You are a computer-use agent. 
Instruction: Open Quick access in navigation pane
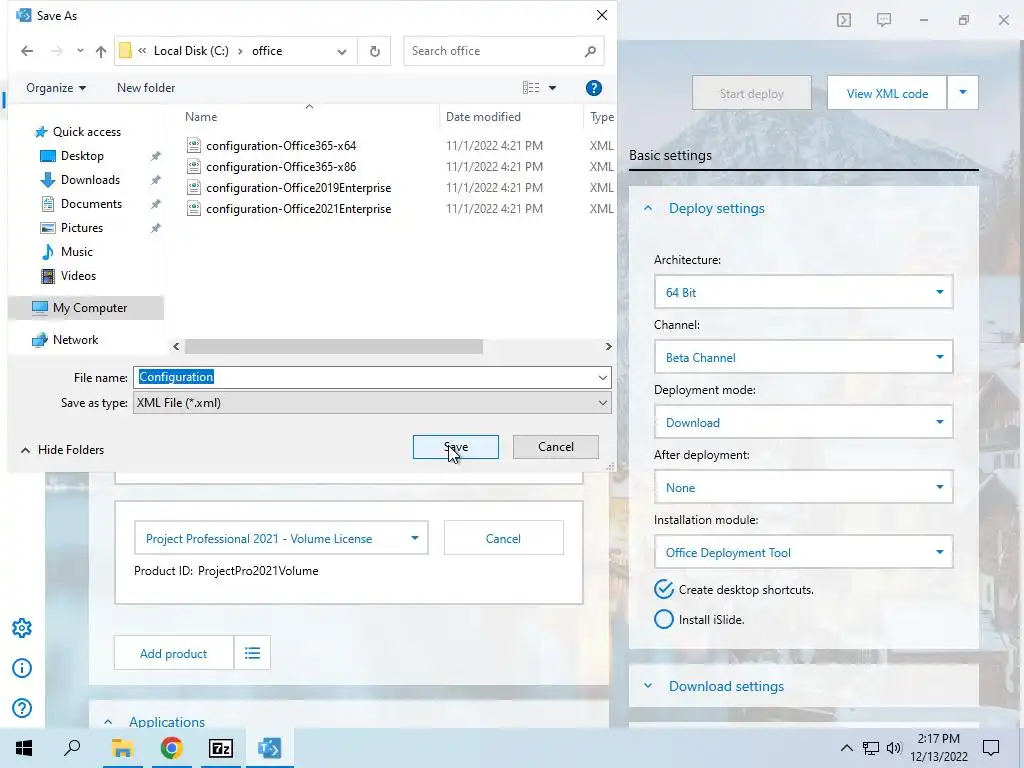tap(86, 132)
